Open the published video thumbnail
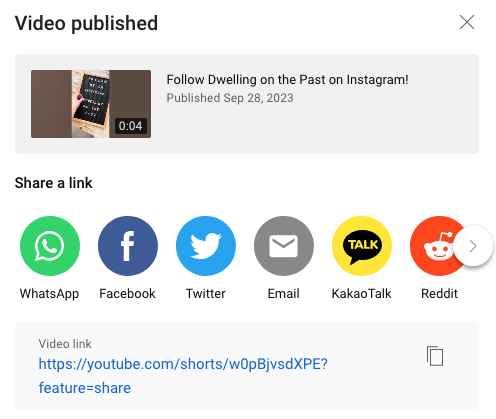This screenshot has height=419, width=496. coord(91,104)
